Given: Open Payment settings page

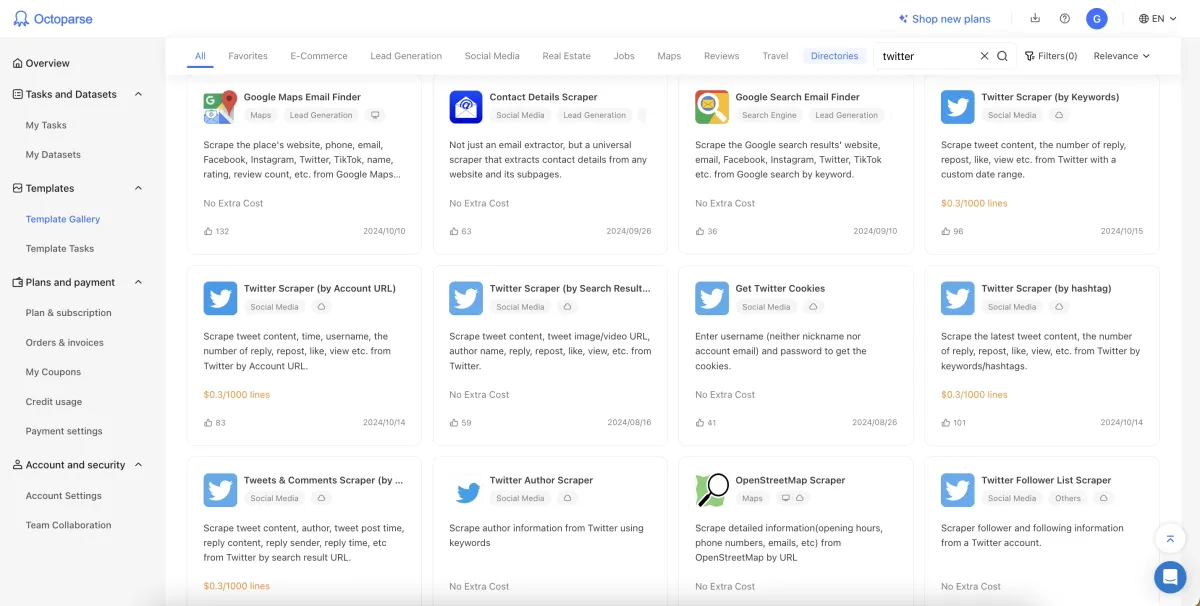Looking at the screenshot, I should (x=64, y=432).
